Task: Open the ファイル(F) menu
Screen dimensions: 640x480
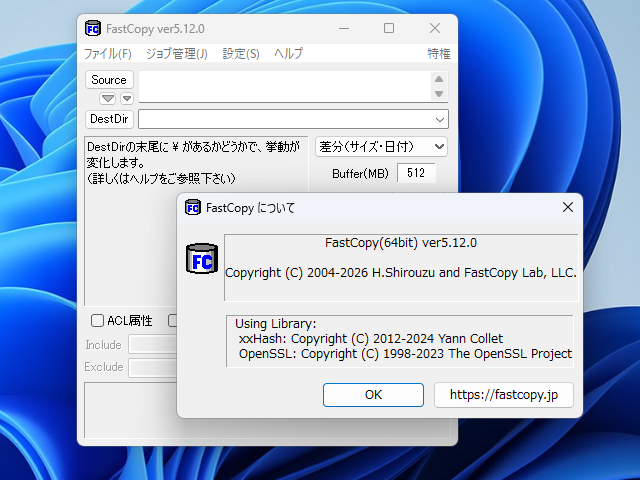Action: point(108,53)
